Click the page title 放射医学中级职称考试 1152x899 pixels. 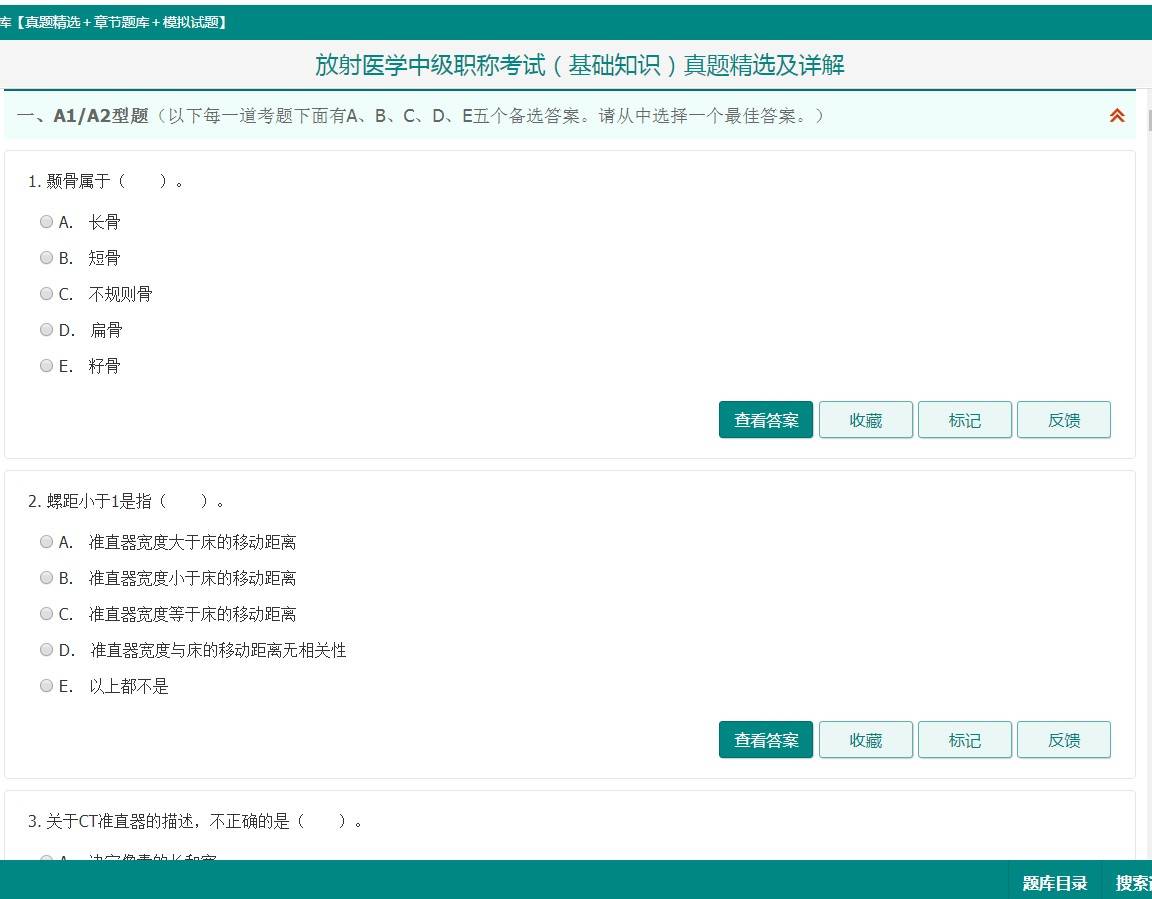(x=579, y=65)
